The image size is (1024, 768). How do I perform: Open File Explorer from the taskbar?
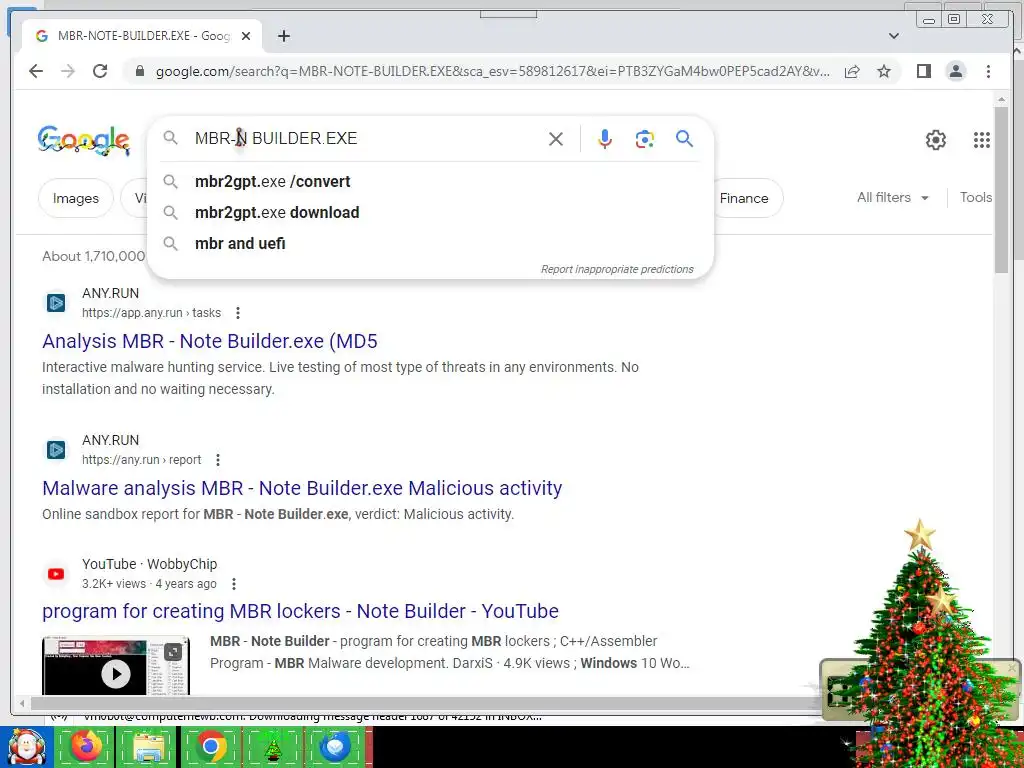pos(148,747)
